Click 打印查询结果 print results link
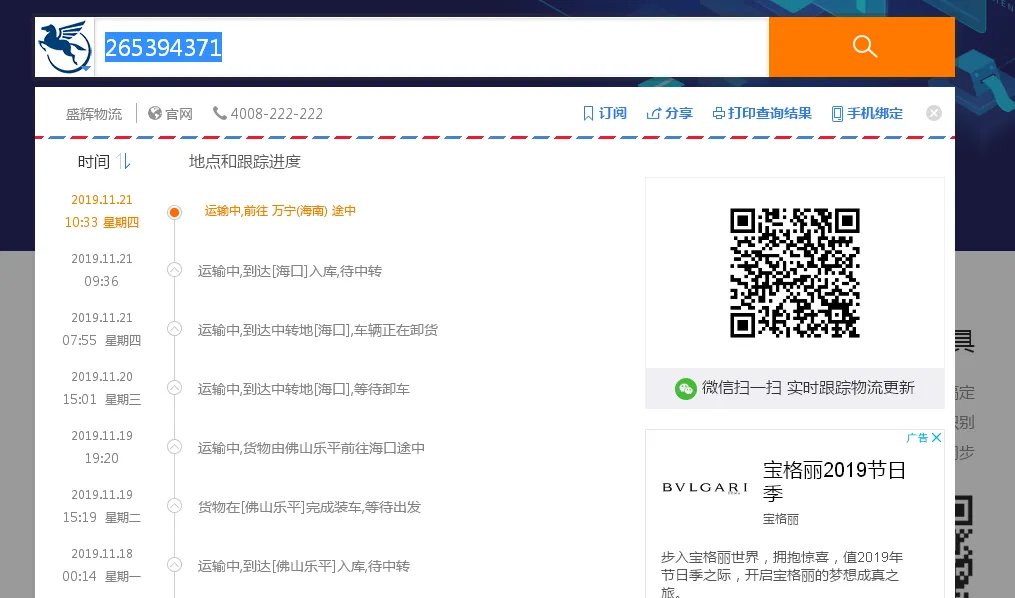Image resolution: width=1015 pixels, height=598 pixels. (762, 114)
